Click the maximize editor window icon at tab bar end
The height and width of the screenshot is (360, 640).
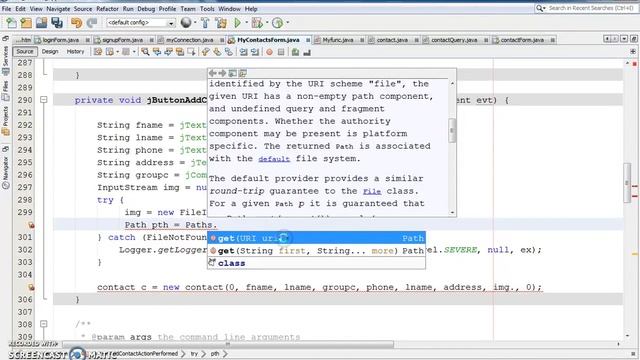click(x=633, y=39)
